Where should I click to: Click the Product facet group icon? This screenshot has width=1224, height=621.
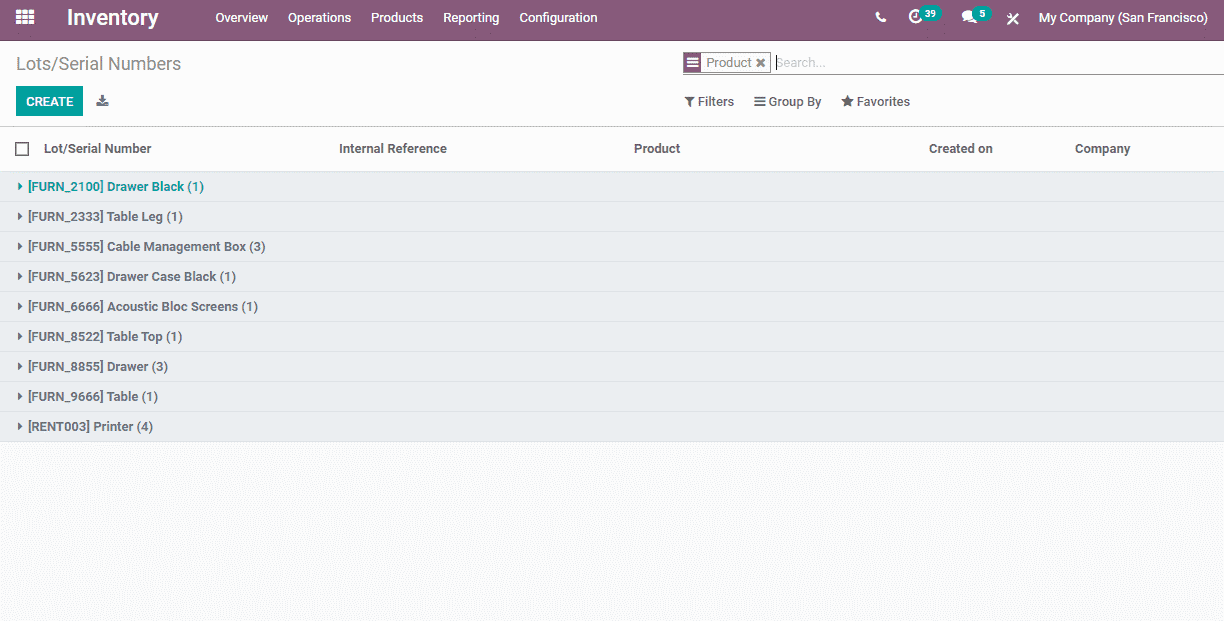click(x=692, y=63)
